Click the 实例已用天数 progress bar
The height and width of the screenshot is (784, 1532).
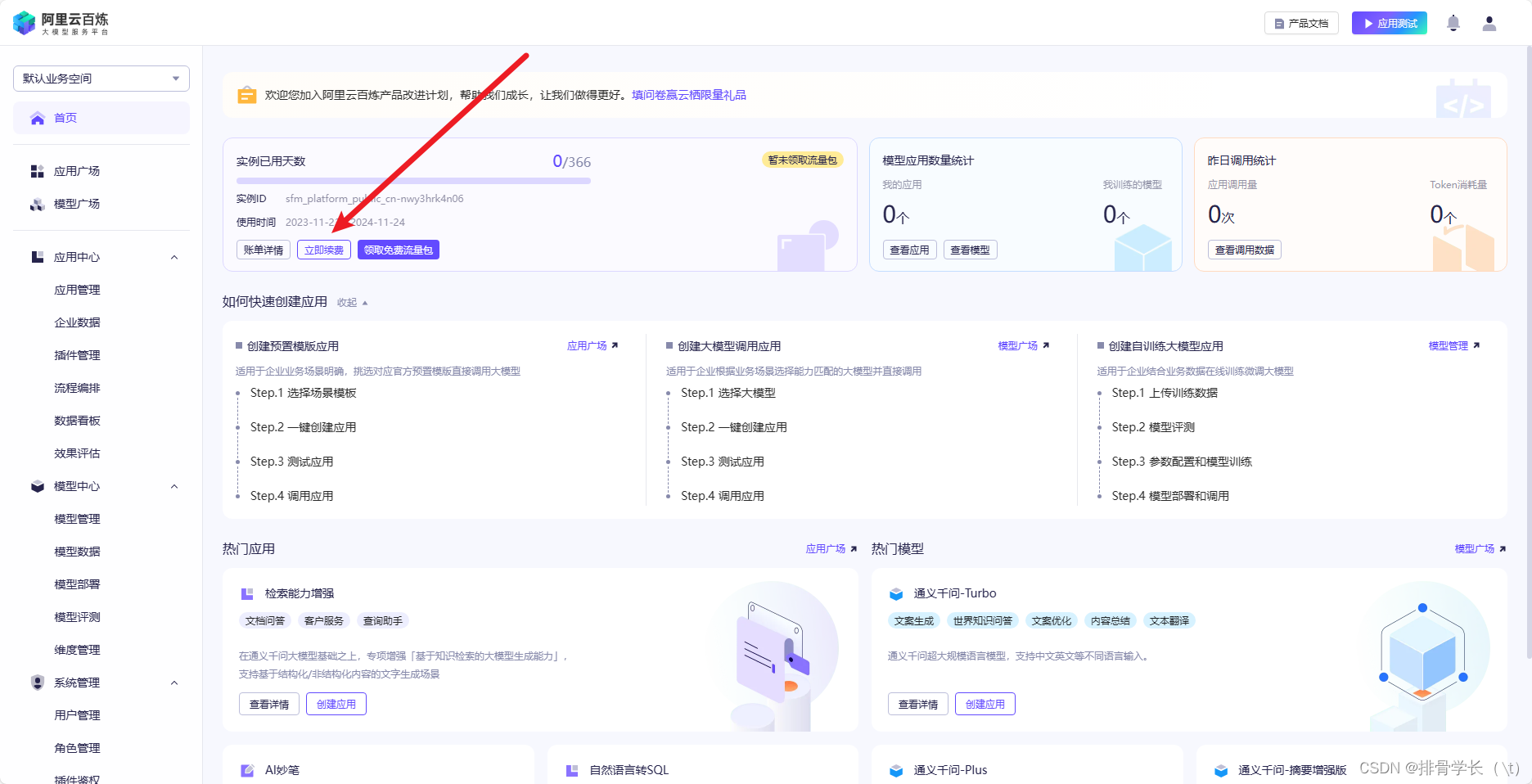pos(413,181)
